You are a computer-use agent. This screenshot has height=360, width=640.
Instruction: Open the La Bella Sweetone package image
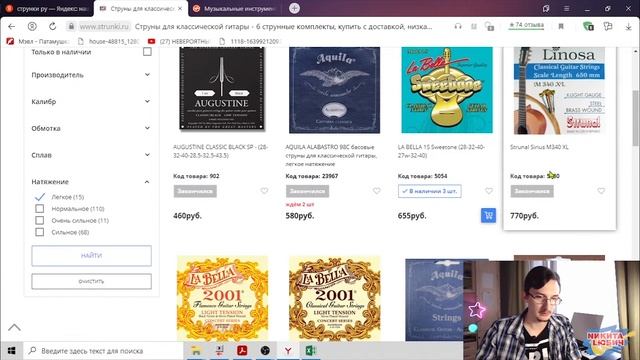pos(447,90)
